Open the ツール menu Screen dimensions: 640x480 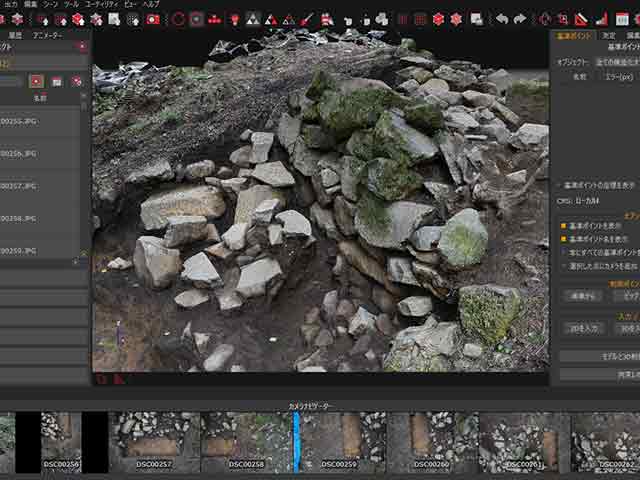[x=71, y=4]
